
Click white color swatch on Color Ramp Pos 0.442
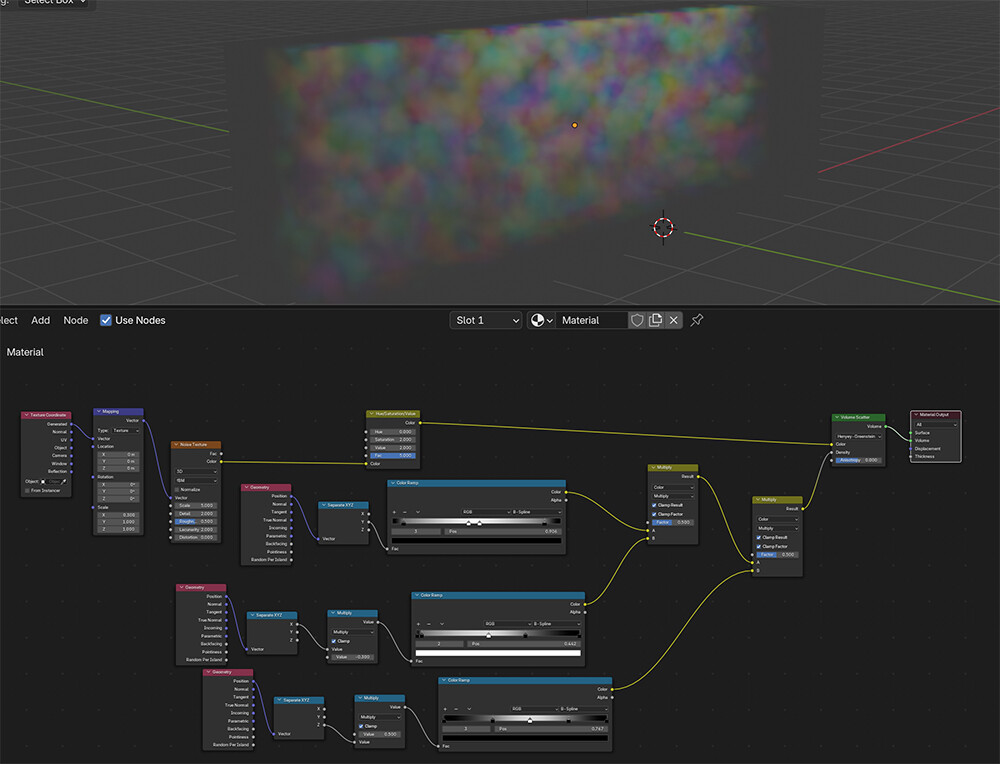click(x=498, y=652)
